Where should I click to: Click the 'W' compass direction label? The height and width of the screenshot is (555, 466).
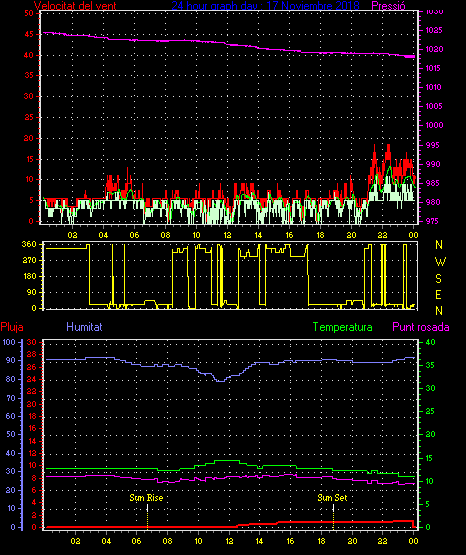point(440,262)
